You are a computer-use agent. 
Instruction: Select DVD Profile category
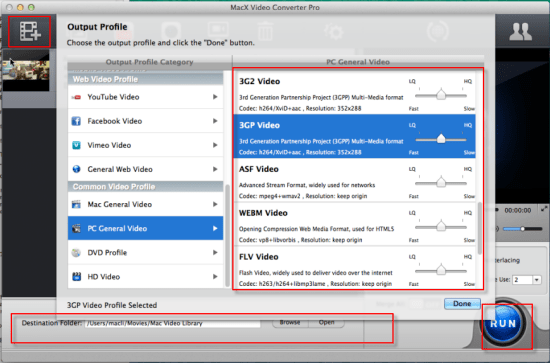point(145,253)
